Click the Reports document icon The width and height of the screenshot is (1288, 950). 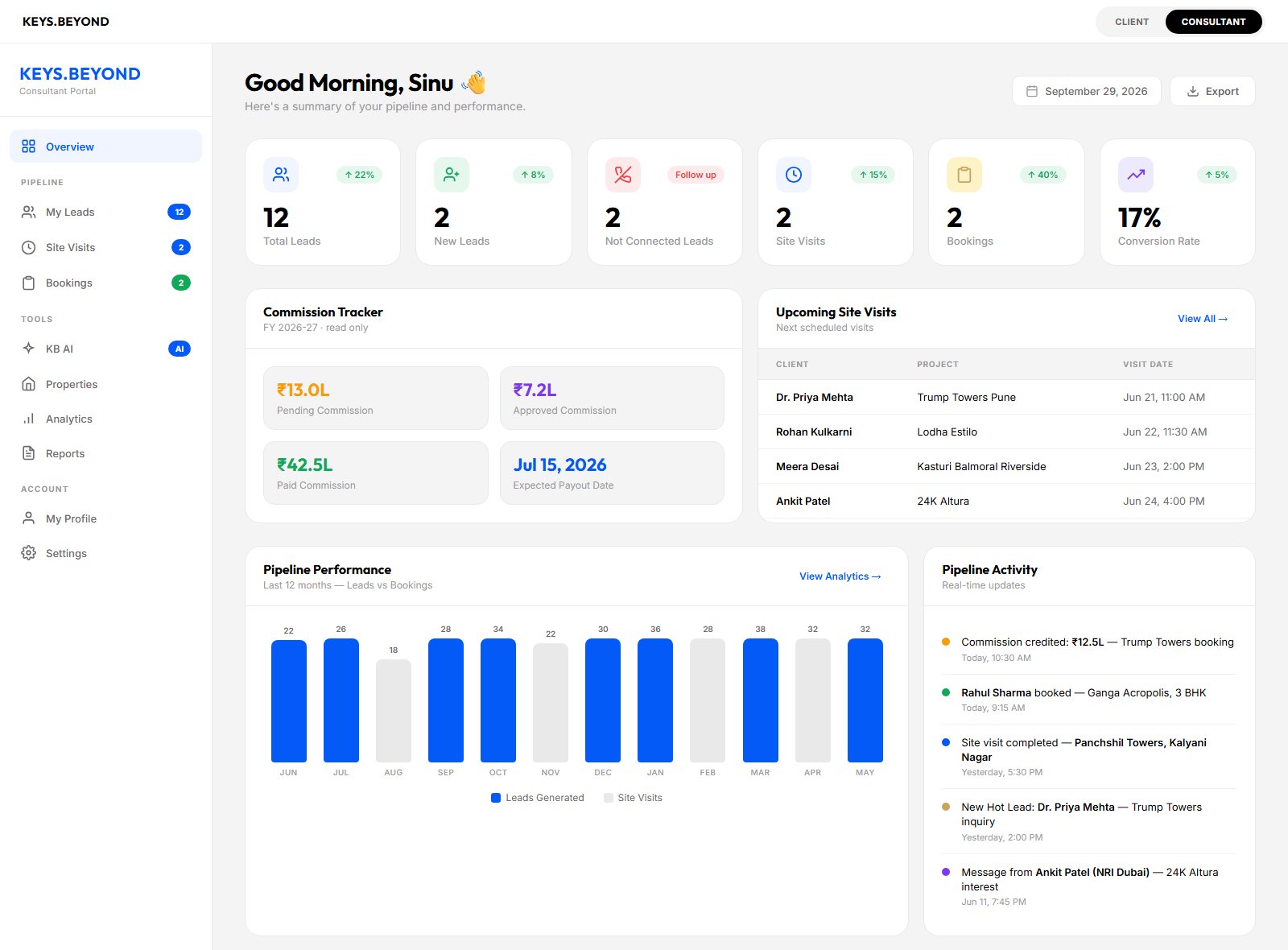click(28, 453)
